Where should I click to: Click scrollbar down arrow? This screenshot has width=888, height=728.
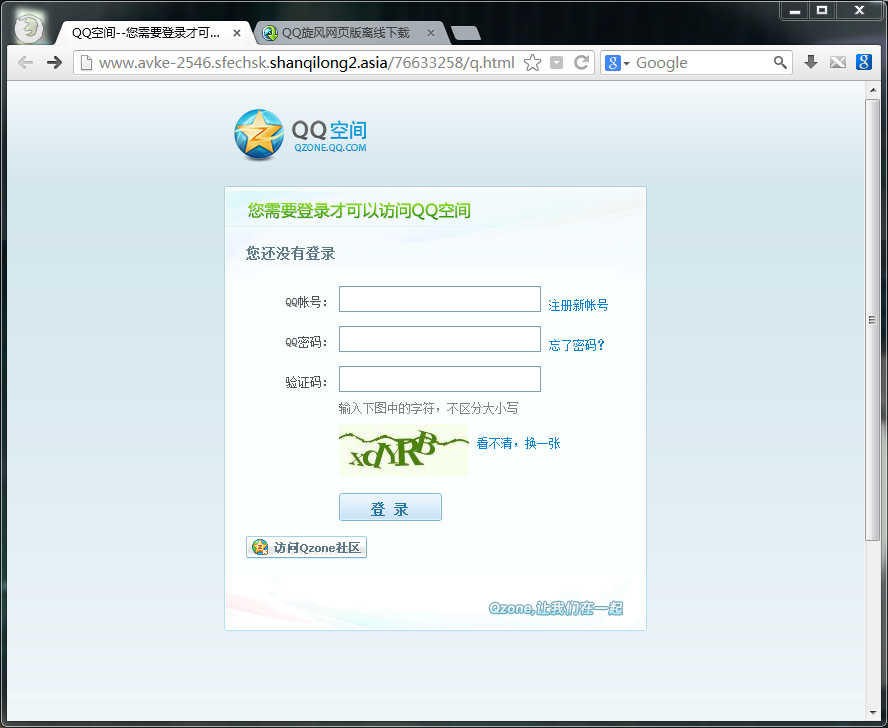click(x=872, y=713)
